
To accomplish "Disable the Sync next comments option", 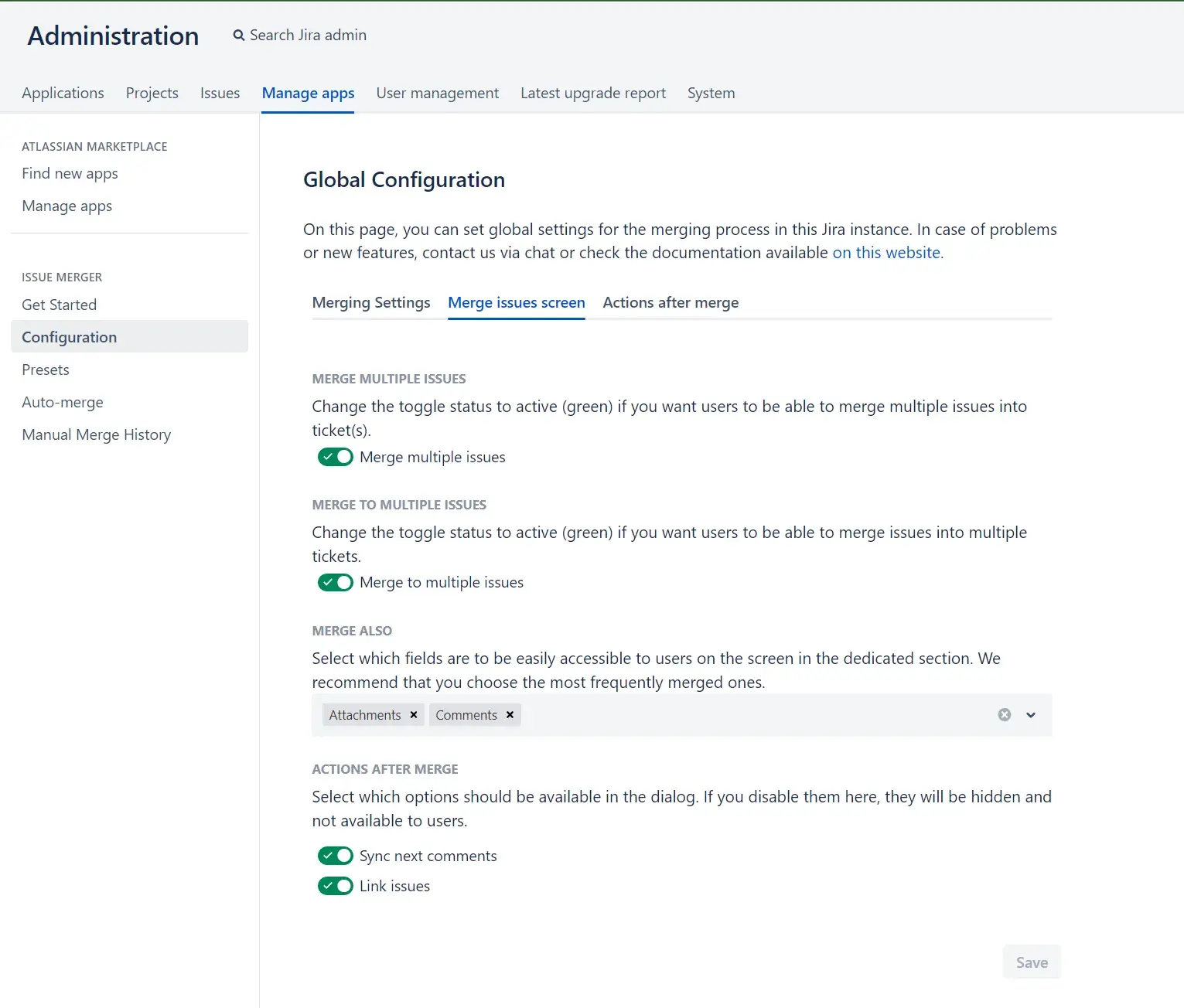I will pyautogui.click(x=335, y=856).
